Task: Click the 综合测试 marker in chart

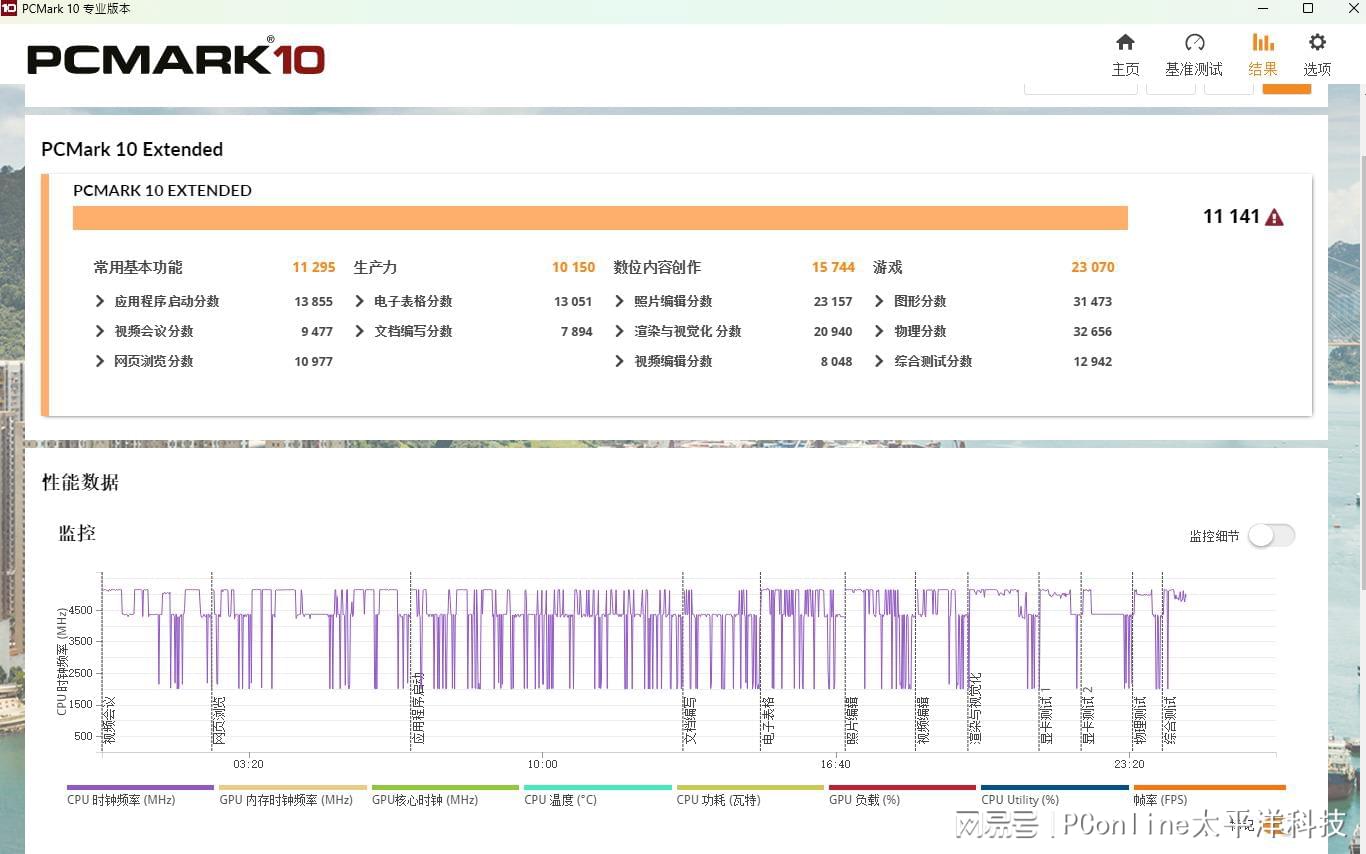Action: pyautogui.click(x=1170, y=720)
